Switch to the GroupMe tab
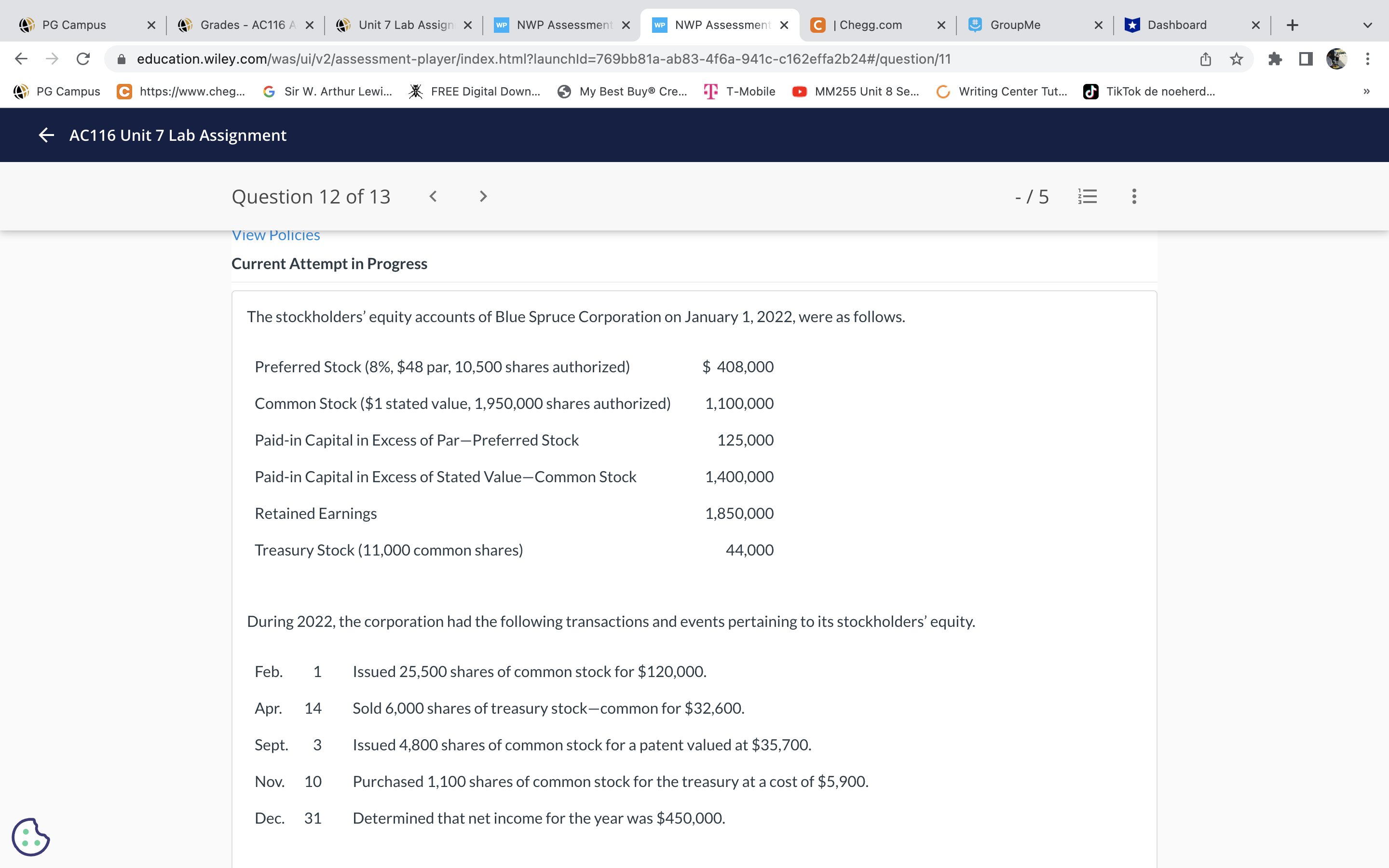Viewport: 1389px width, 868px height. [1015, 25]
